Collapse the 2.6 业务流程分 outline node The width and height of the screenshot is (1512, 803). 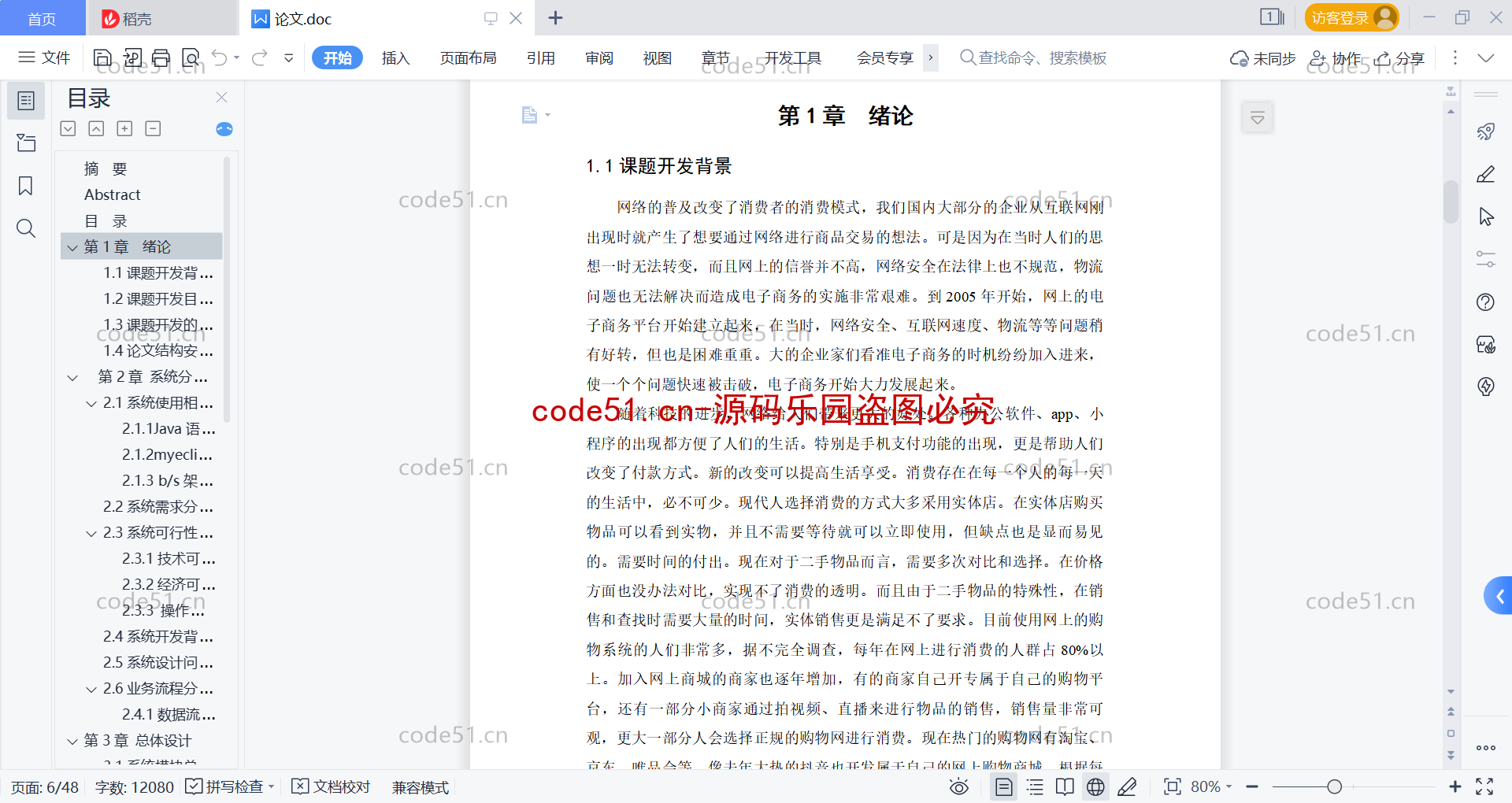tap(91, 689)
